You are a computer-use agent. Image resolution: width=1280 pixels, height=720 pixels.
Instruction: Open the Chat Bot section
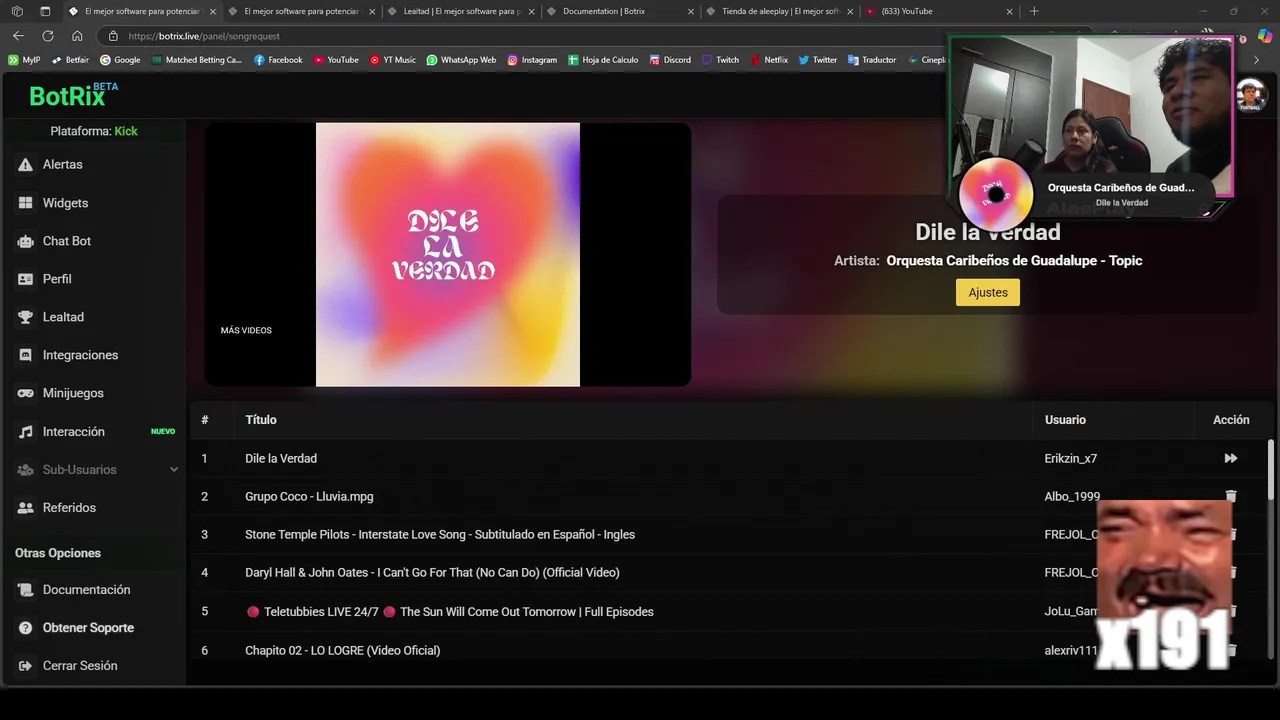coord(66,241)
